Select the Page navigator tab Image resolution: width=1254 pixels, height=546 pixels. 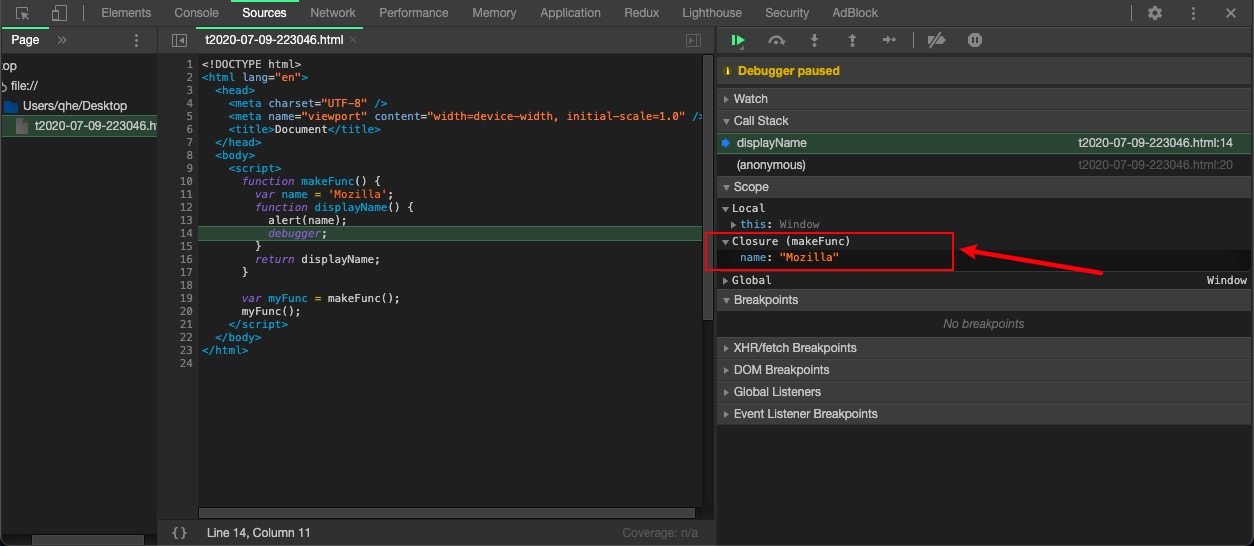(25, 40)
